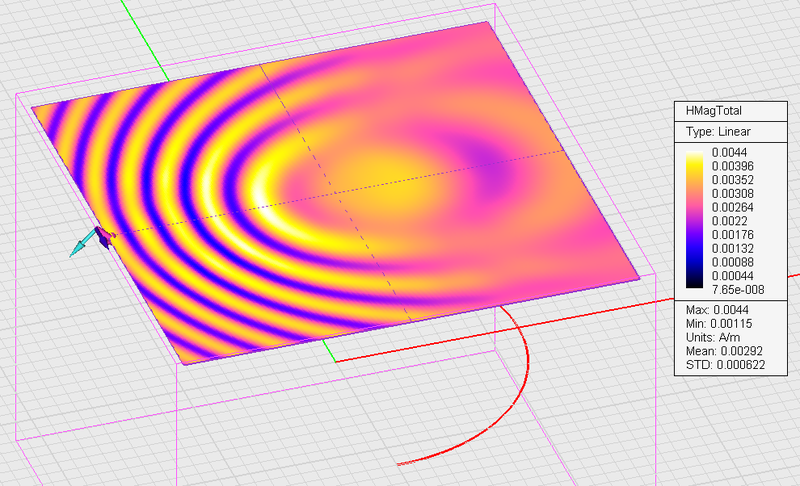The width and height of the screenshot is (800, 486).
Task: Click the legend color gradient bar
Action: (x=694, y=220)
